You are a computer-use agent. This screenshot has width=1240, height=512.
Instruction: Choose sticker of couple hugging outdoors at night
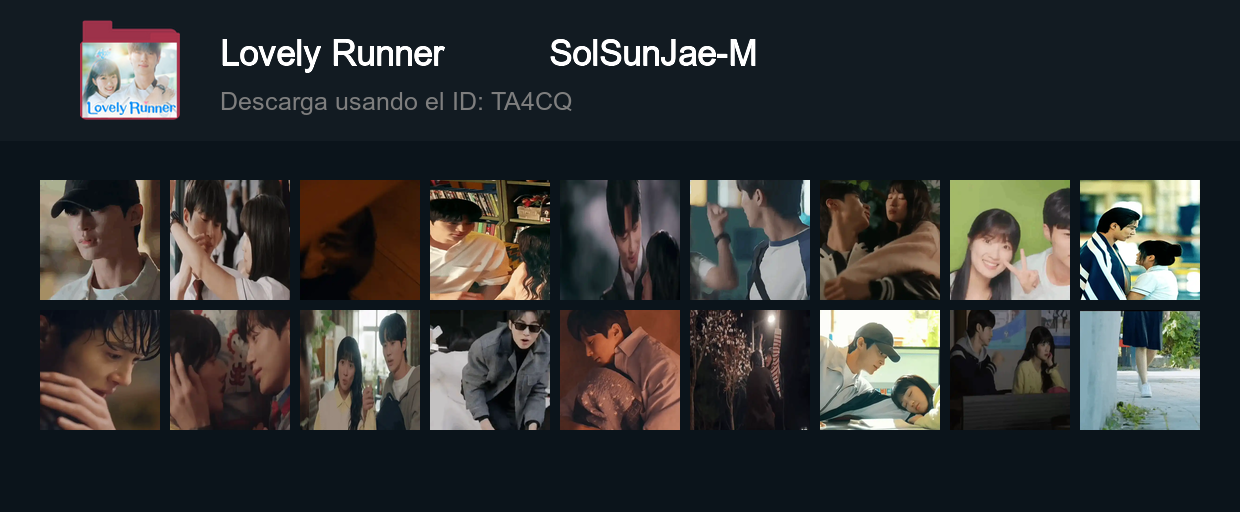[880, 240]
